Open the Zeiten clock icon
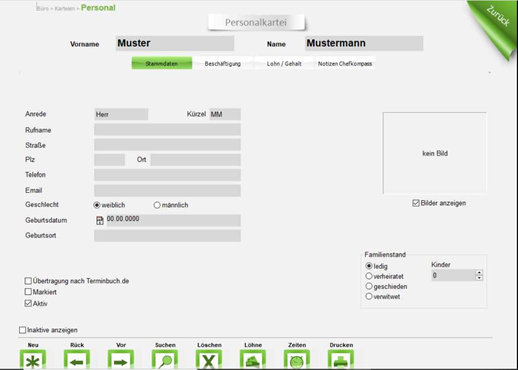Image resolution: width=518 pixels, height=370 pixels. point(297,360)
